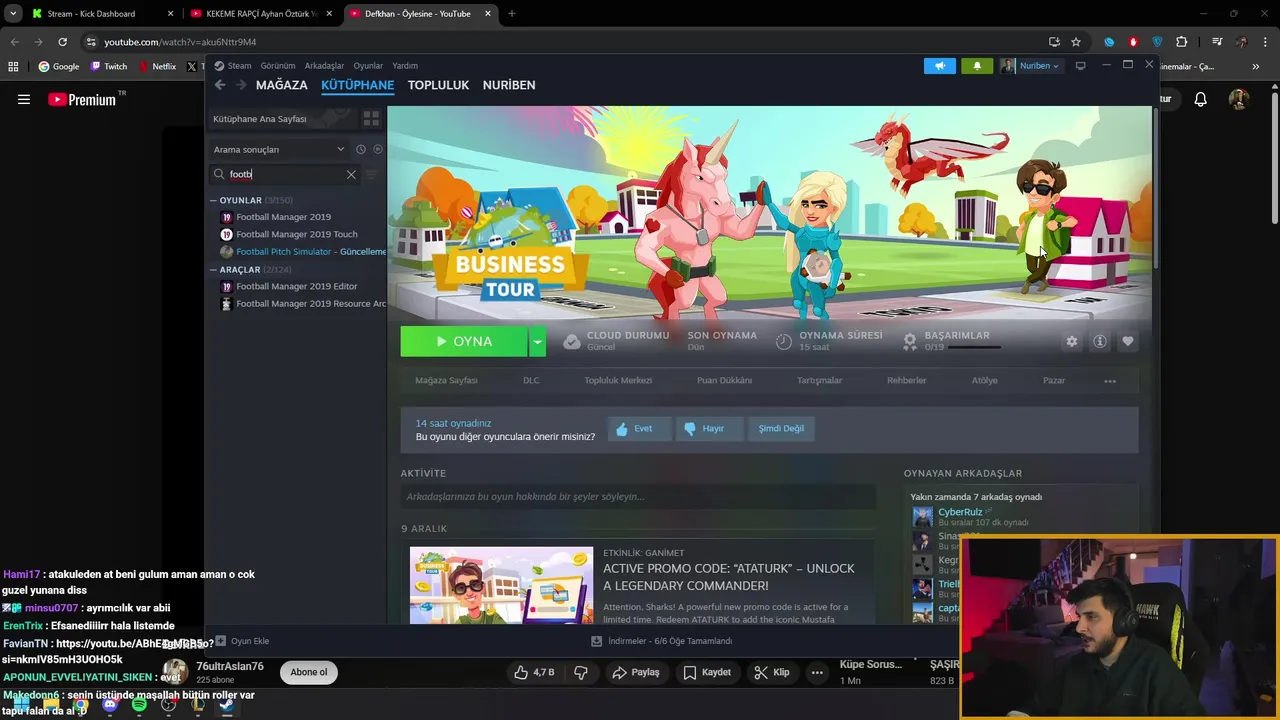This screenshot has width=1280, height=720.
Task: Click the Abone ol subscribe button
Action: [x=308, y=672]
